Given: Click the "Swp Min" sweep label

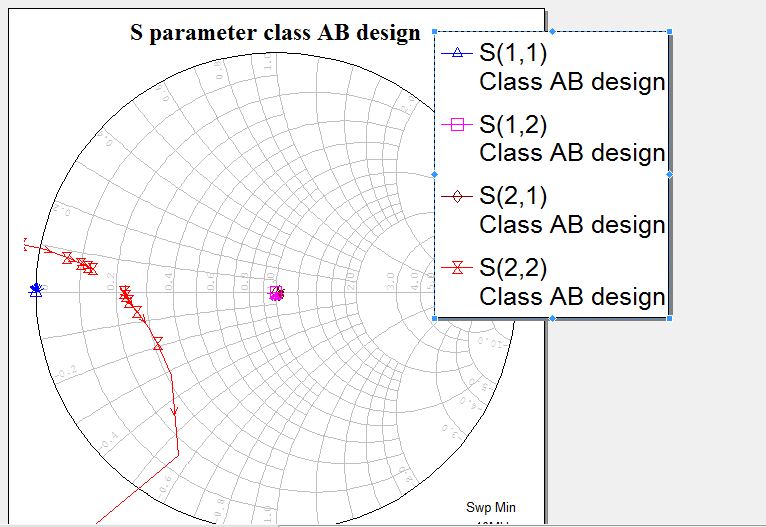Looking at the screenshot, I should click(x=490, y=508).
